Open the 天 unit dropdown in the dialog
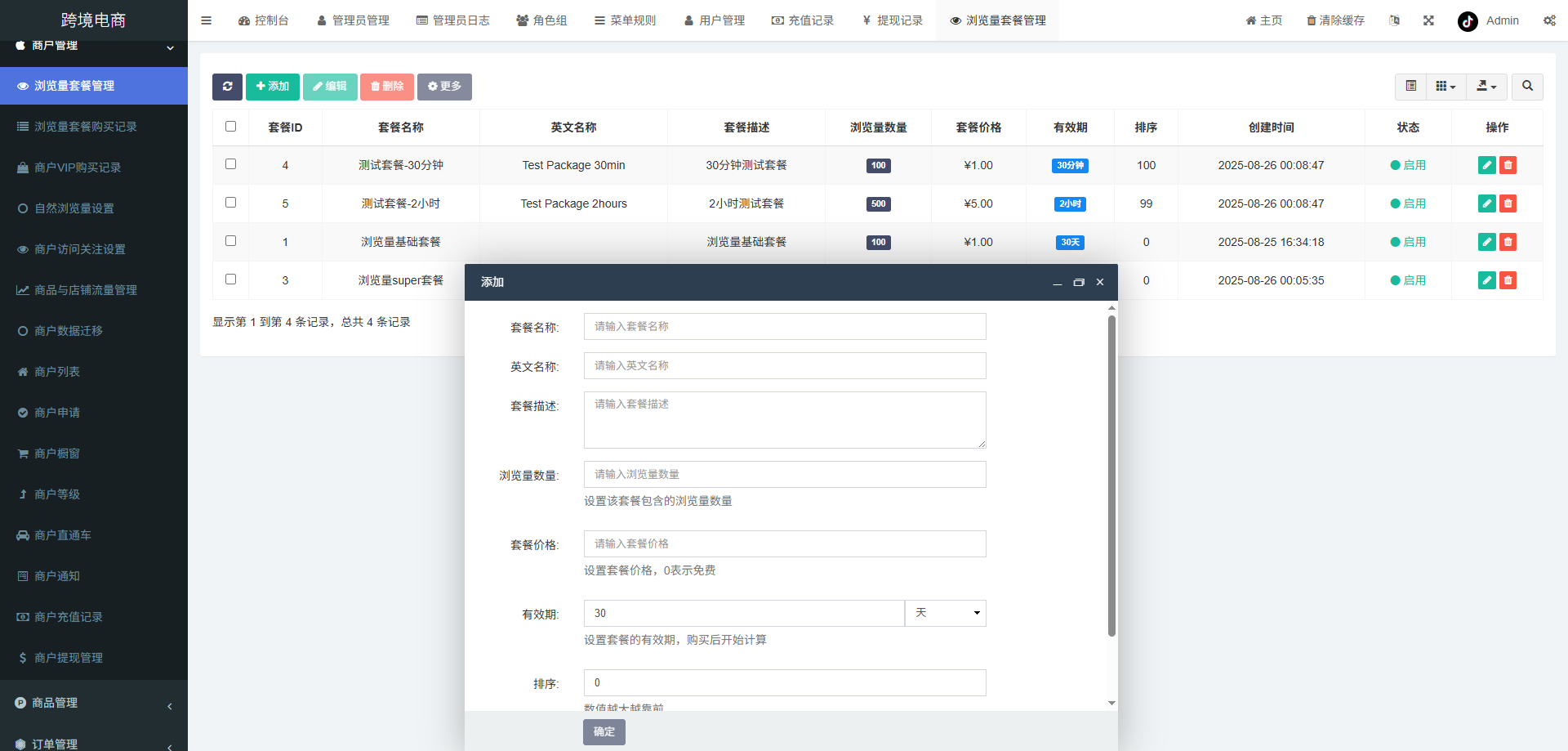The height and width of the screenshot is (751, 1568). [x=945, y=613]
